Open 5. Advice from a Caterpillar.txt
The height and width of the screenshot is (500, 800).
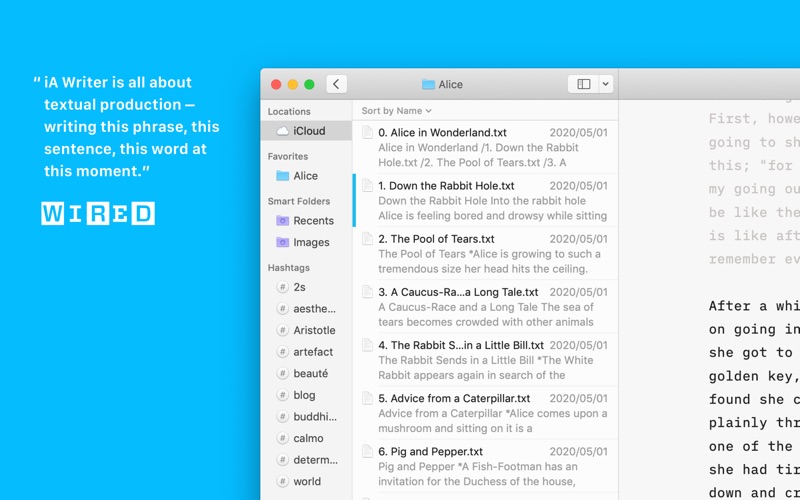pos(485,413)
